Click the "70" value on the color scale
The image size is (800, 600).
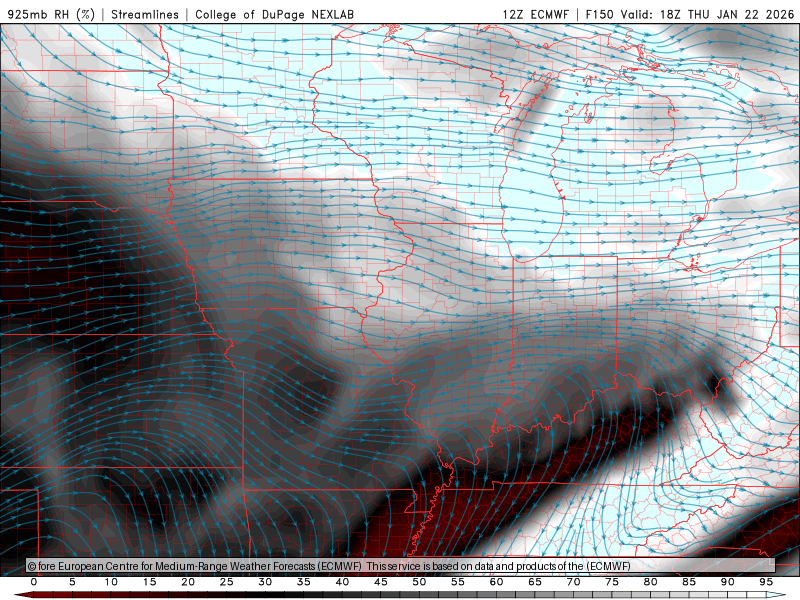click(x=573, y=582)
